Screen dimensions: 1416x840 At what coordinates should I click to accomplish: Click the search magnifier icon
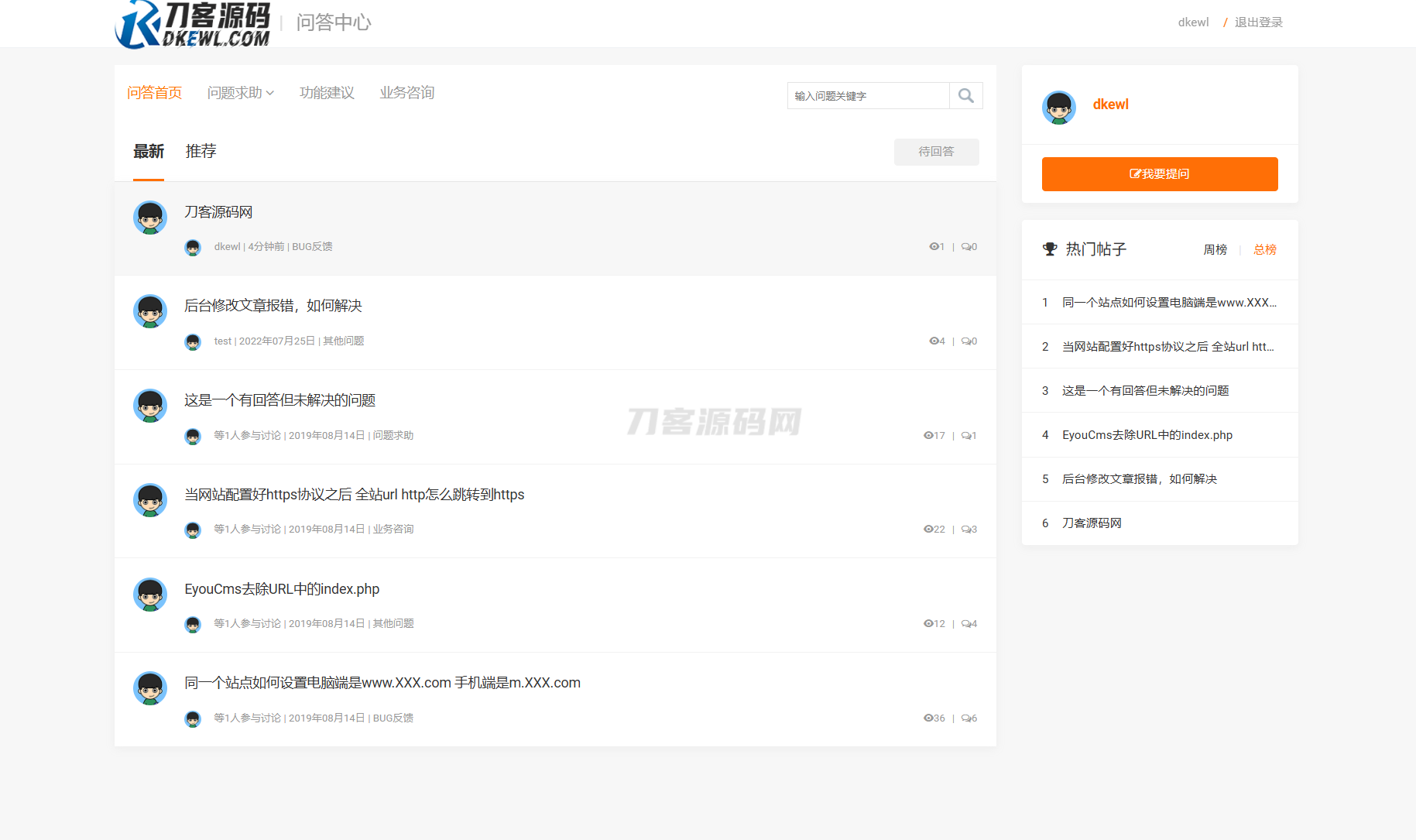coord(965,95)
